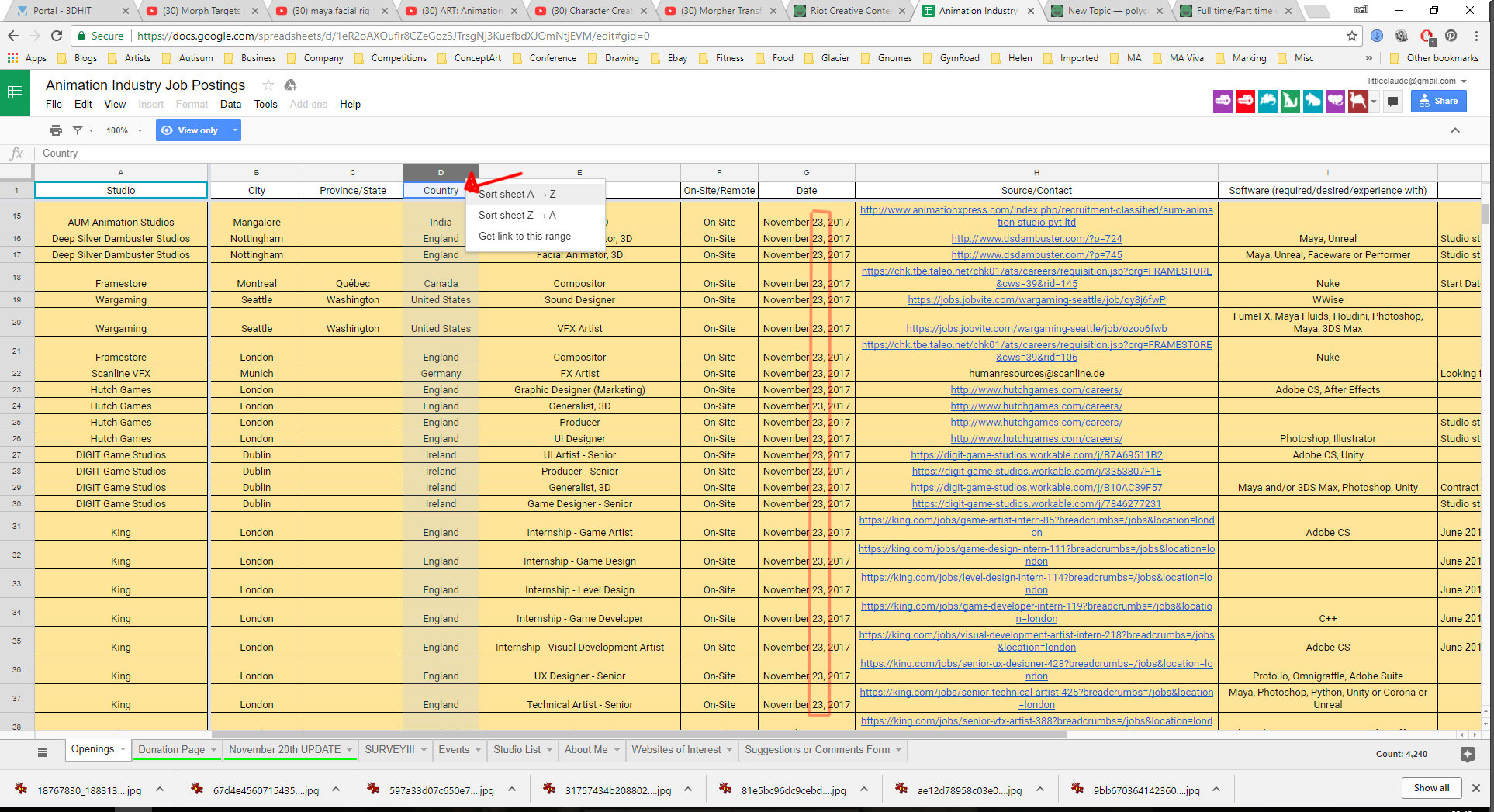Open the all sheets list icon

pyautogui.click(x=43, y=752)
